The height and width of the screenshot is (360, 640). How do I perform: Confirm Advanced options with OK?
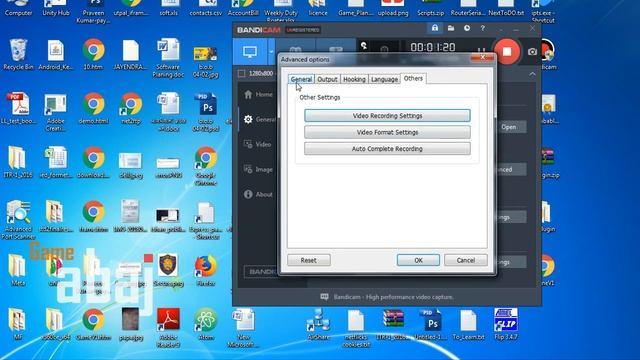[x=418, y=260]
